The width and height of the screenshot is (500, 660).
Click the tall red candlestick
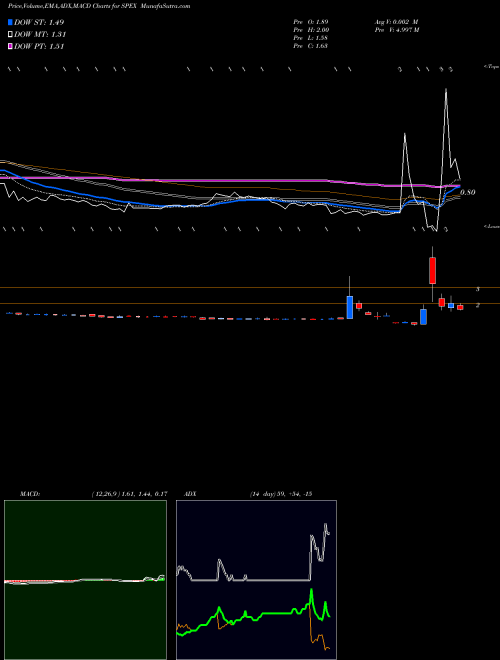click(x=432, y=270)
